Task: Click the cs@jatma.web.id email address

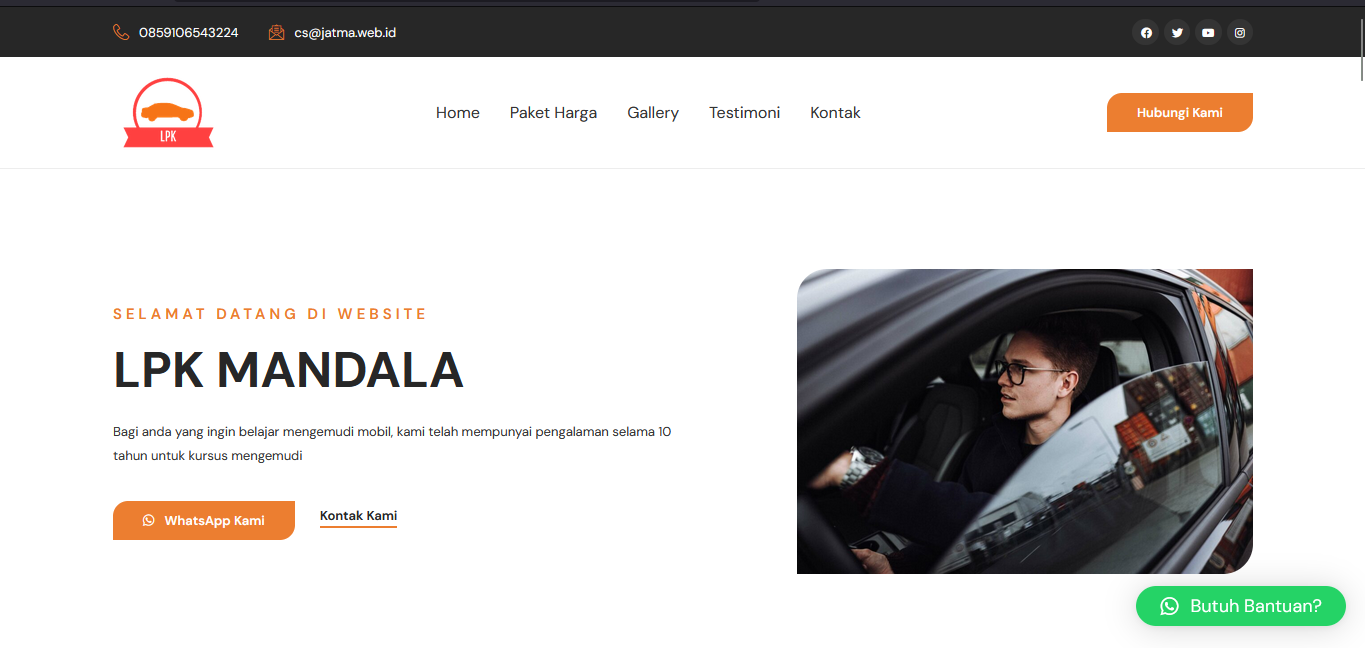Action: pyautogui.click(x=345, y=32)
